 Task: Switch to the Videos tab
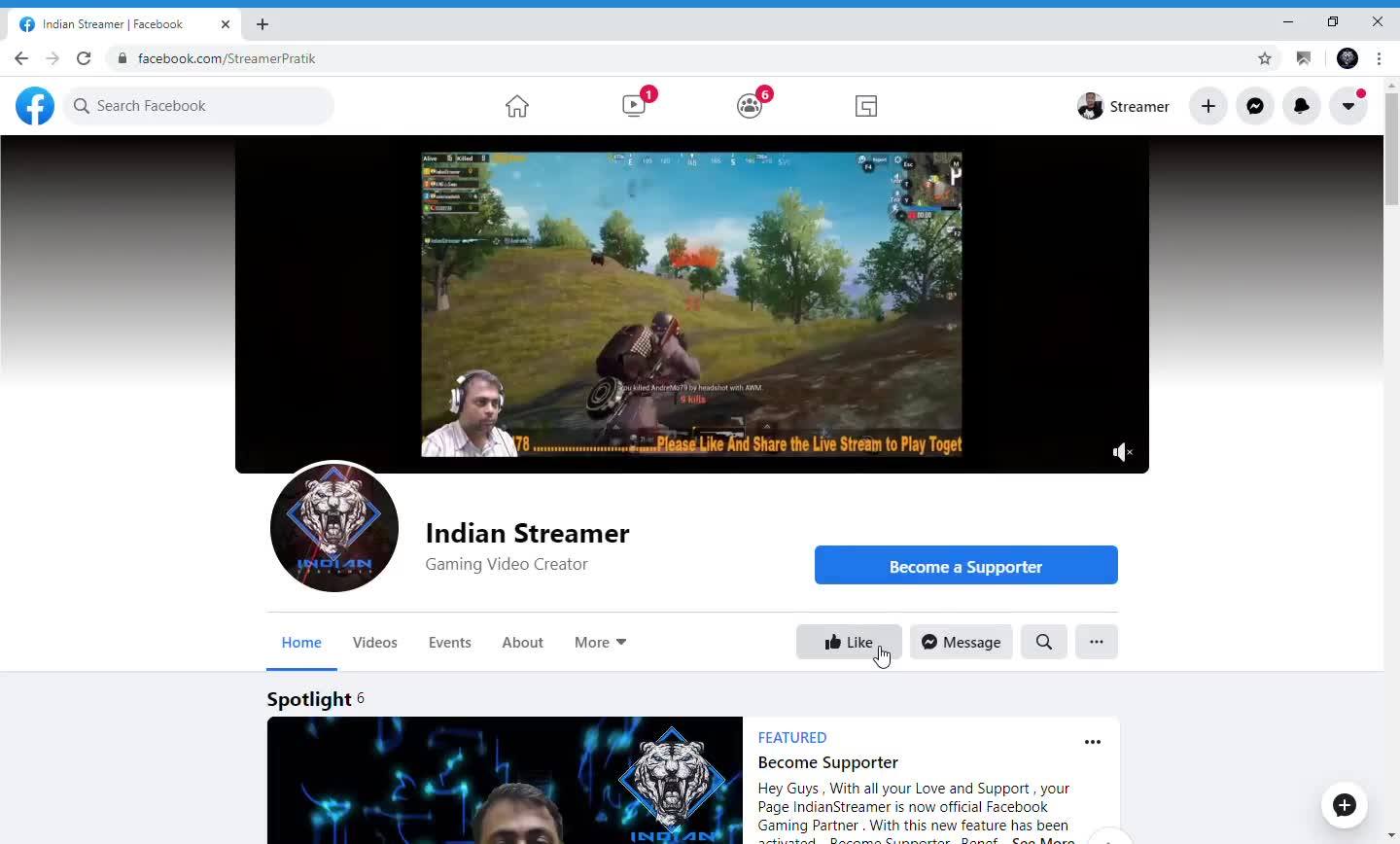375,642
